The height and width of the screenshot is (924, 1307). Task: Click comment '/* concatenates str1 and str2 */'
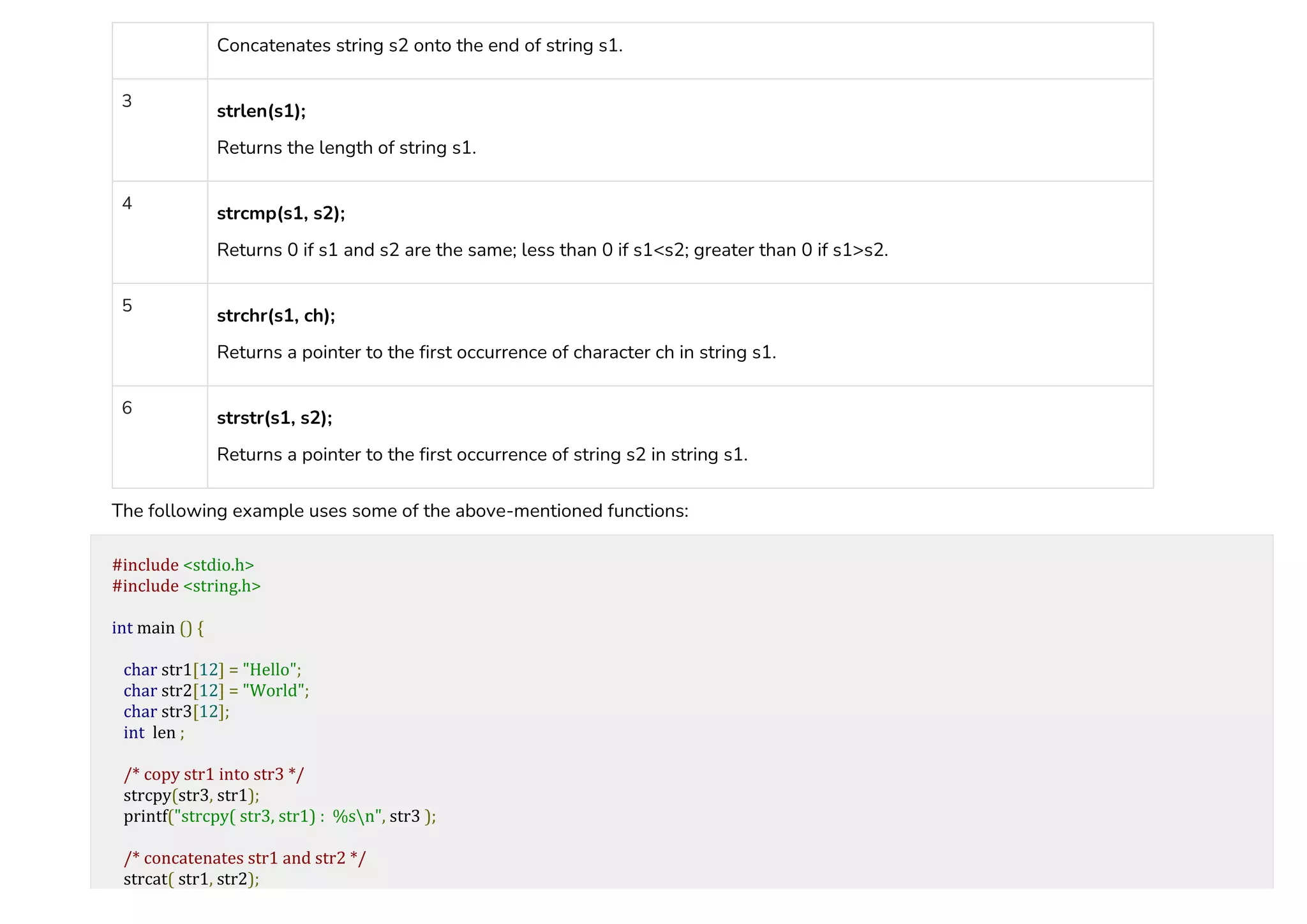point(245,858)
